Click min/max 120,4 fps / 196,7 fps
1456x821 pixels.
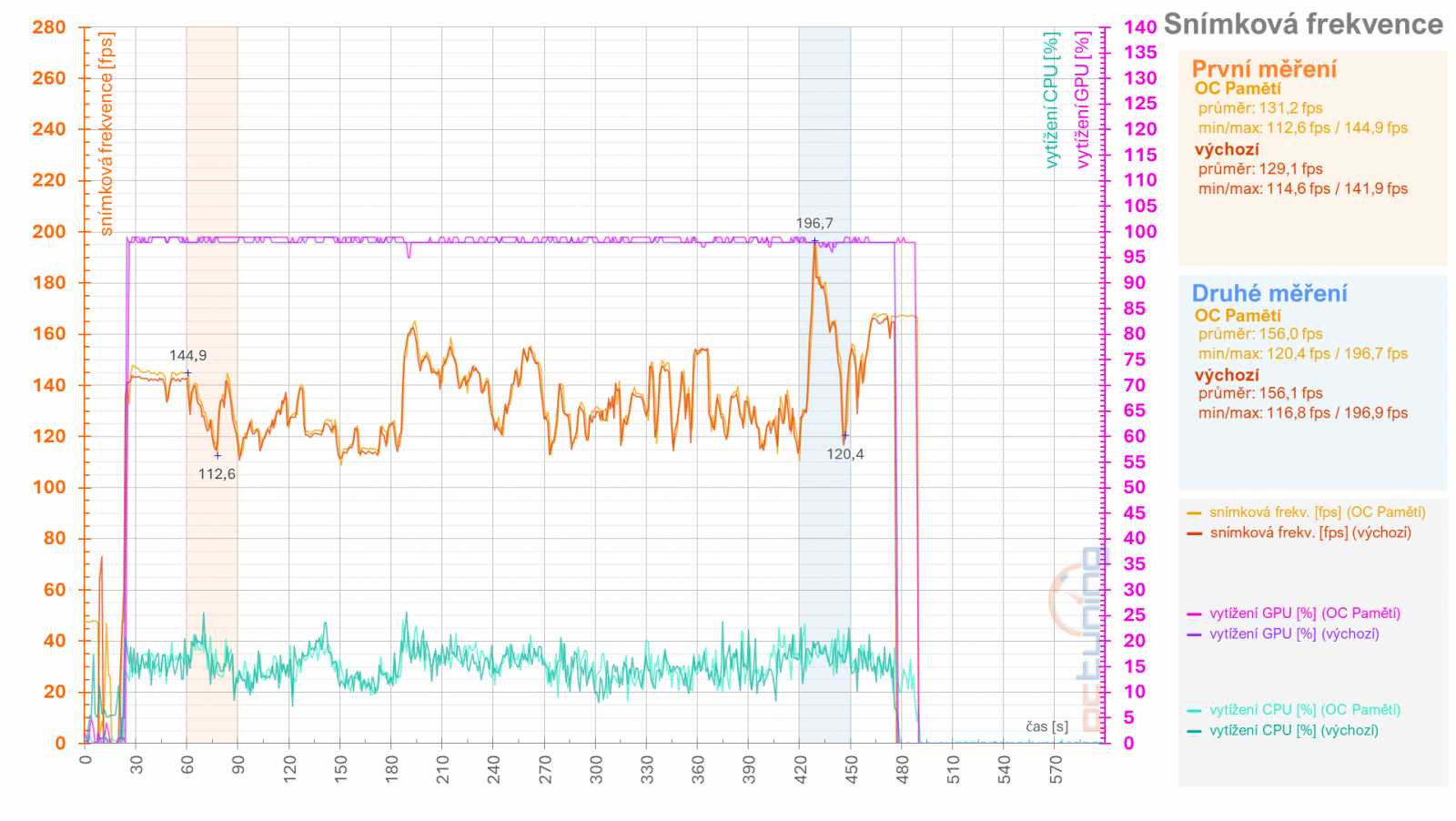point(1303,354)
